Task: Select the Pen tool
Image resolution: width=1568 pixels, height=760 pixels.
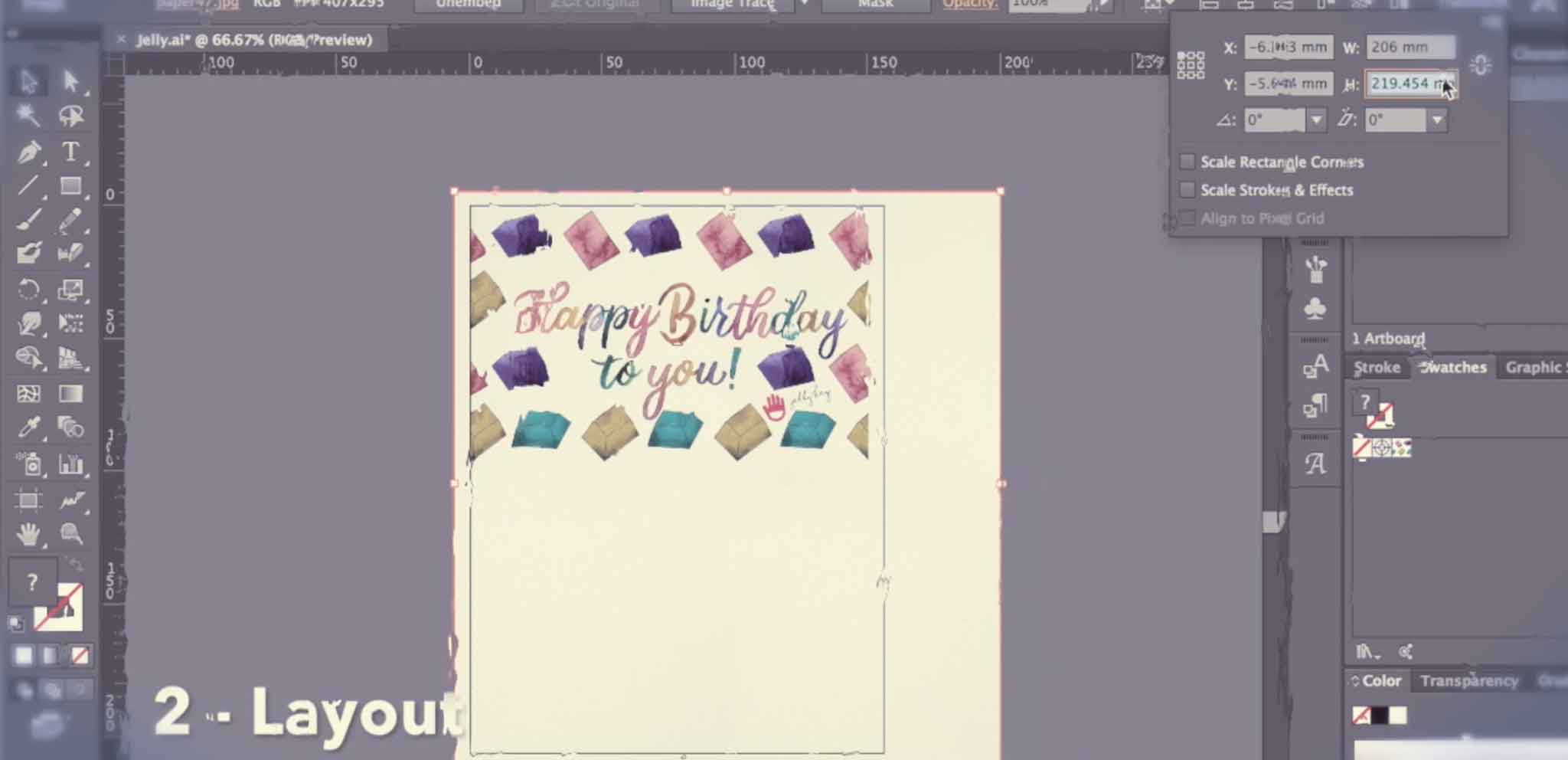Action: point(29,152)
